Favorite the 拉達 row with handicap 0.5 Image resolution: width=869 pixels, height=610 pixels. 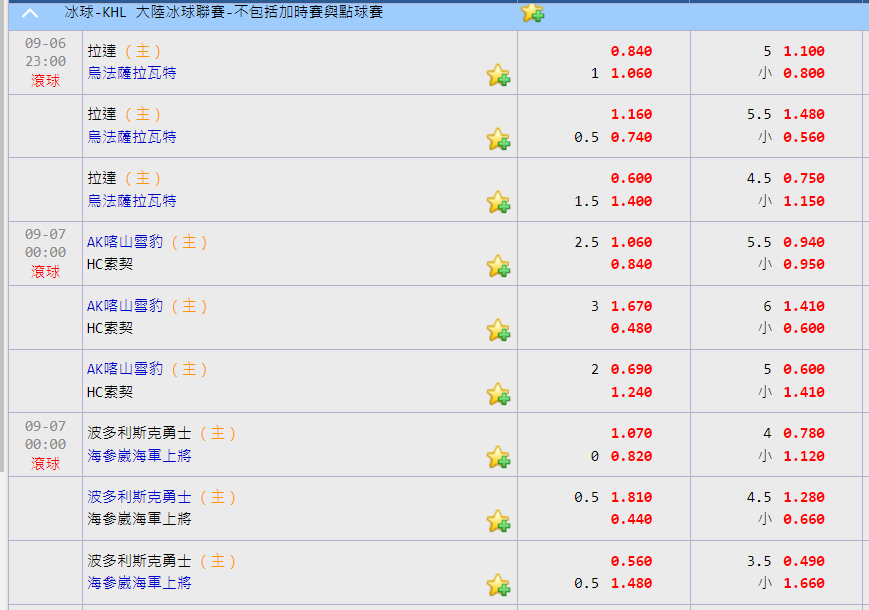click(x=498, y=139)
